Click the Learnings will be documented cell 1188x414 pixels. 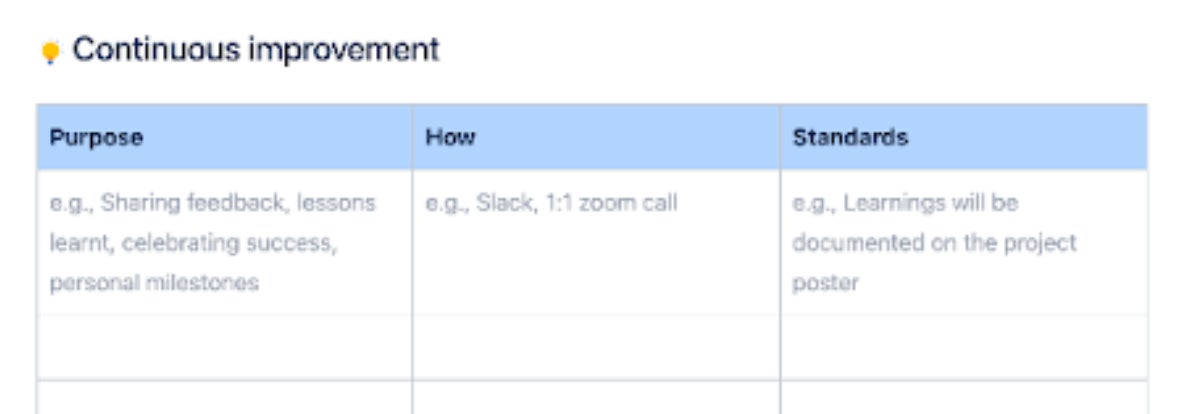point(964,243)
